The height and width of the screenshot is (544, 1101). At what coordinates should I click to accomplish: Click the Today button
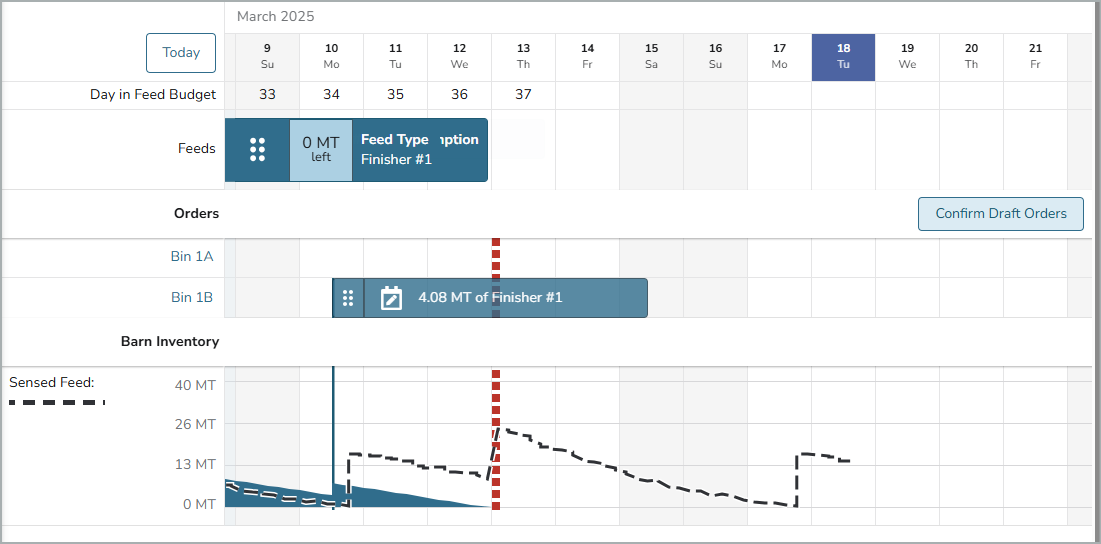coord(181,53)
